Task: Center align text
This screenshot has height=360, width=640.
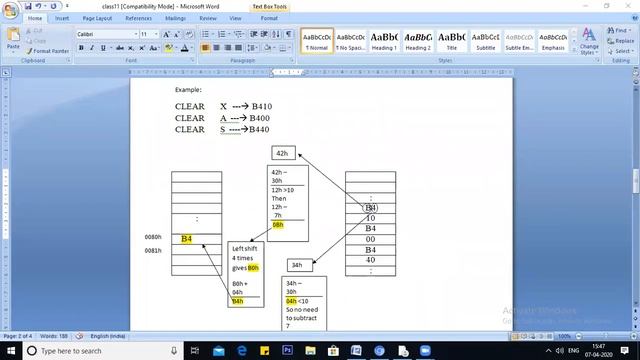Action: (x=216, y=48)
